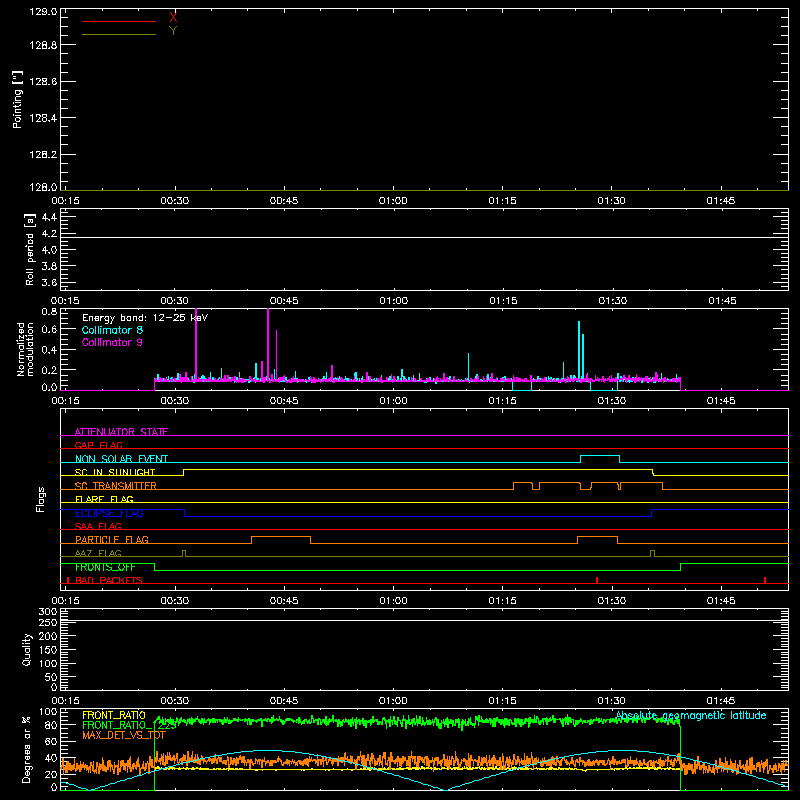Click the red X legend label

(173, 18)
